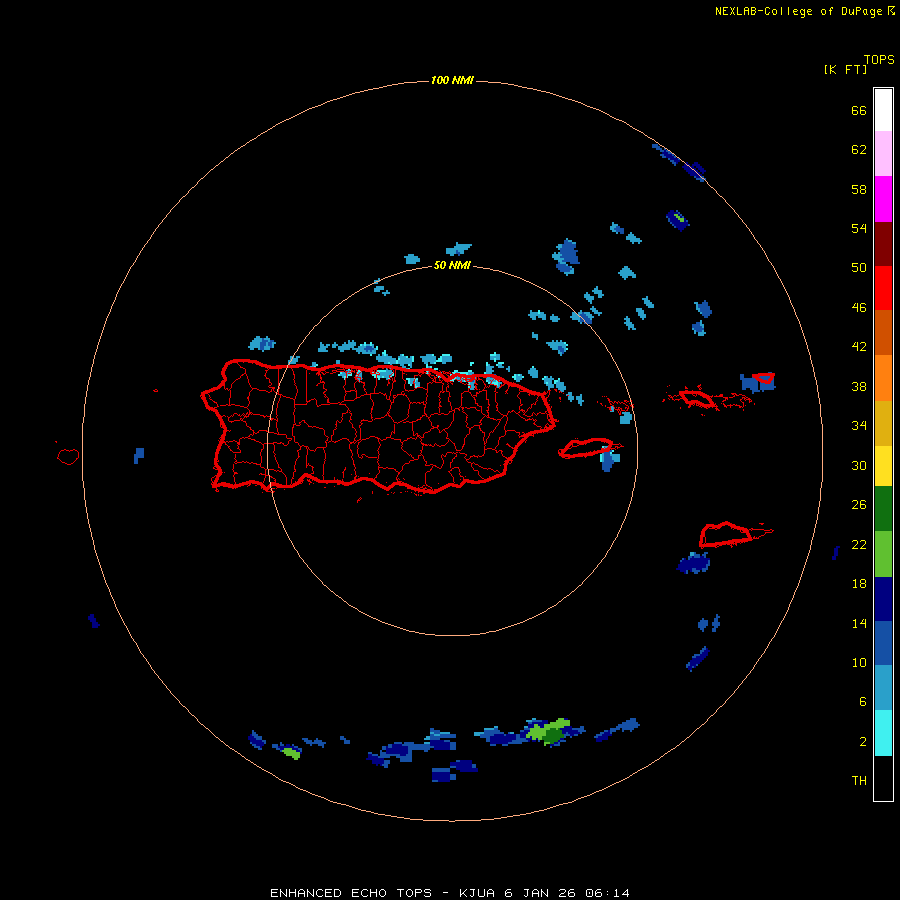900x900 pixels.
Task: Click the gold 38 kft legend swatch
Action: [x=883, y=423]
